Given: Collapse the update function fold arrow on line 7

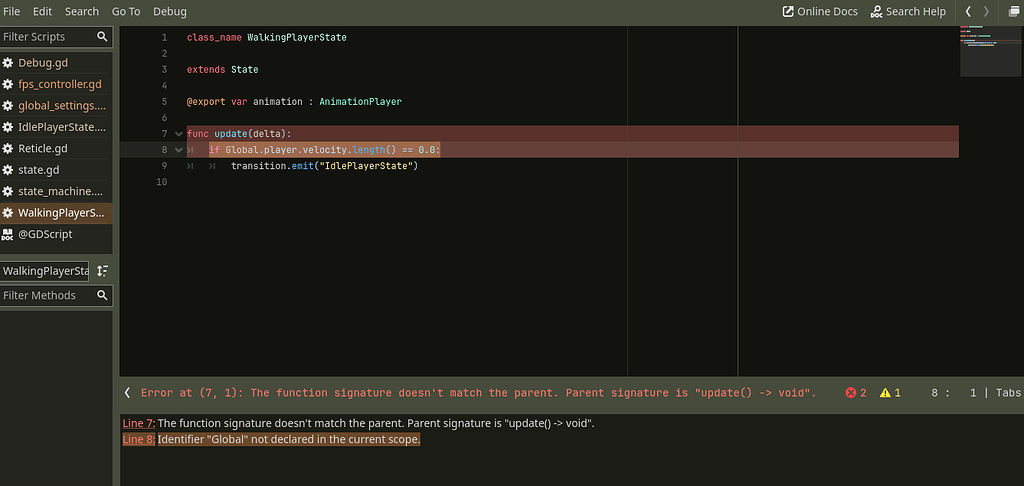Looking at the screenshot, I should tap(179, 134).
